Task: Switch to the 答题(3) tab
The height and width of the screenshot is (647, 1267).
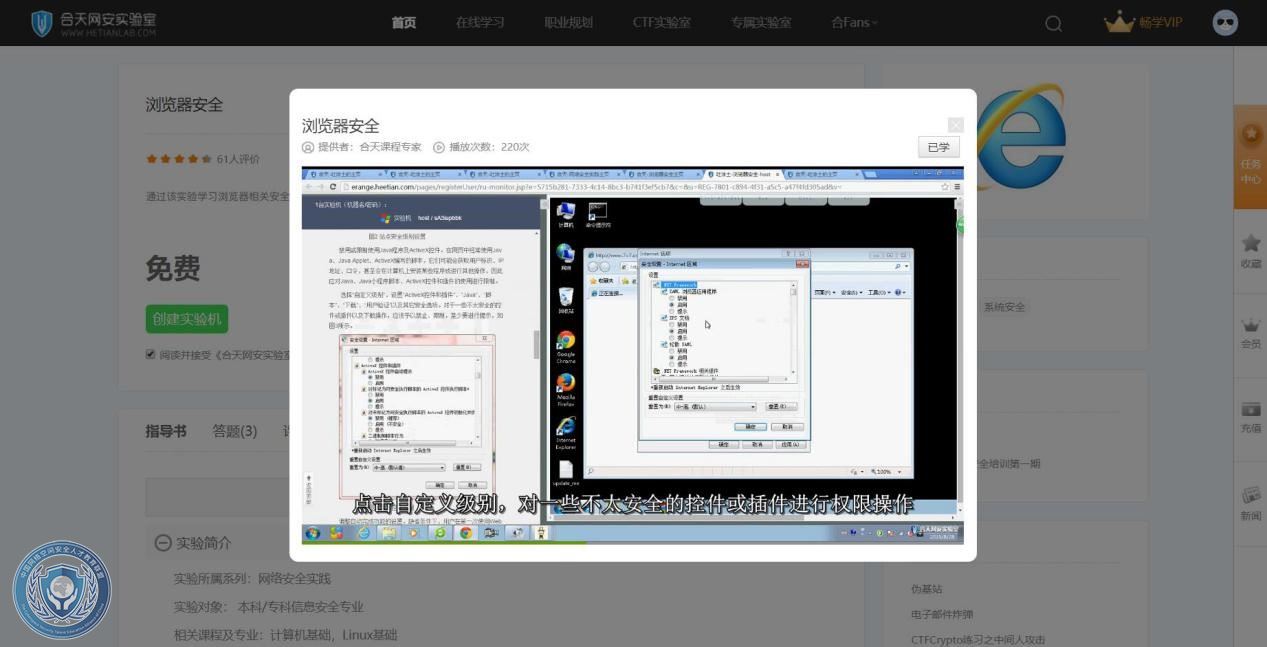Action: [x=234, y=431]
